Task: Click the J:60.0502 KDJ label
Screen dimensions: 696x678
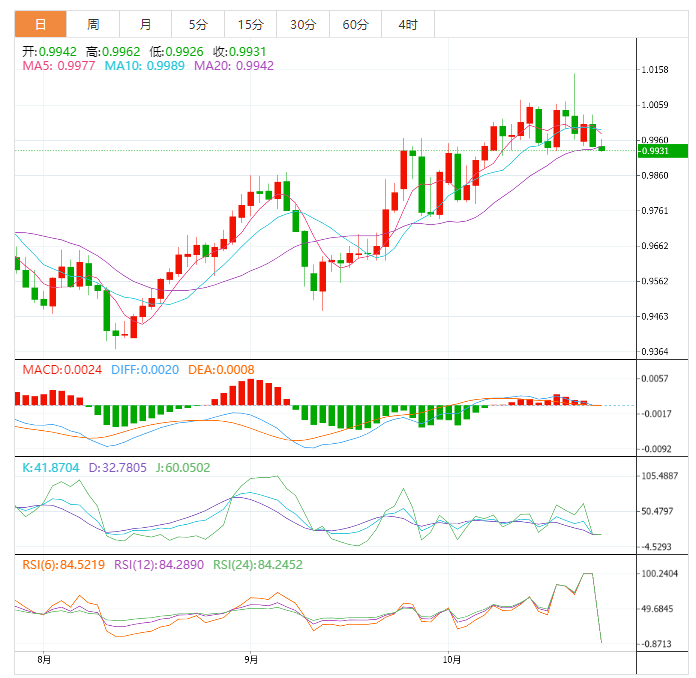Action: (183, 468)
